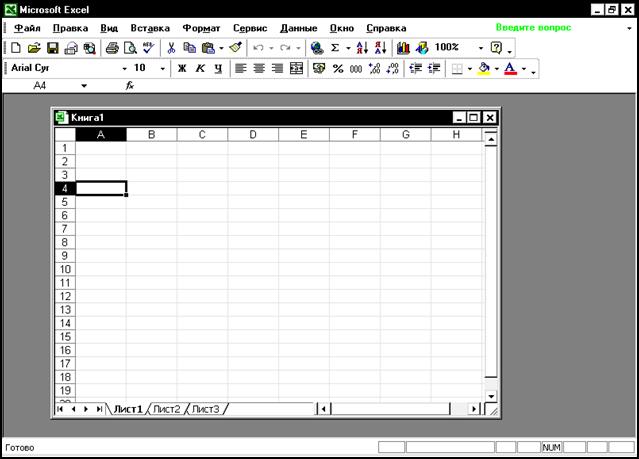This screenshot has width=639, height=459.
Task: Toggle italic К formatting
Action: coord(200,68)
